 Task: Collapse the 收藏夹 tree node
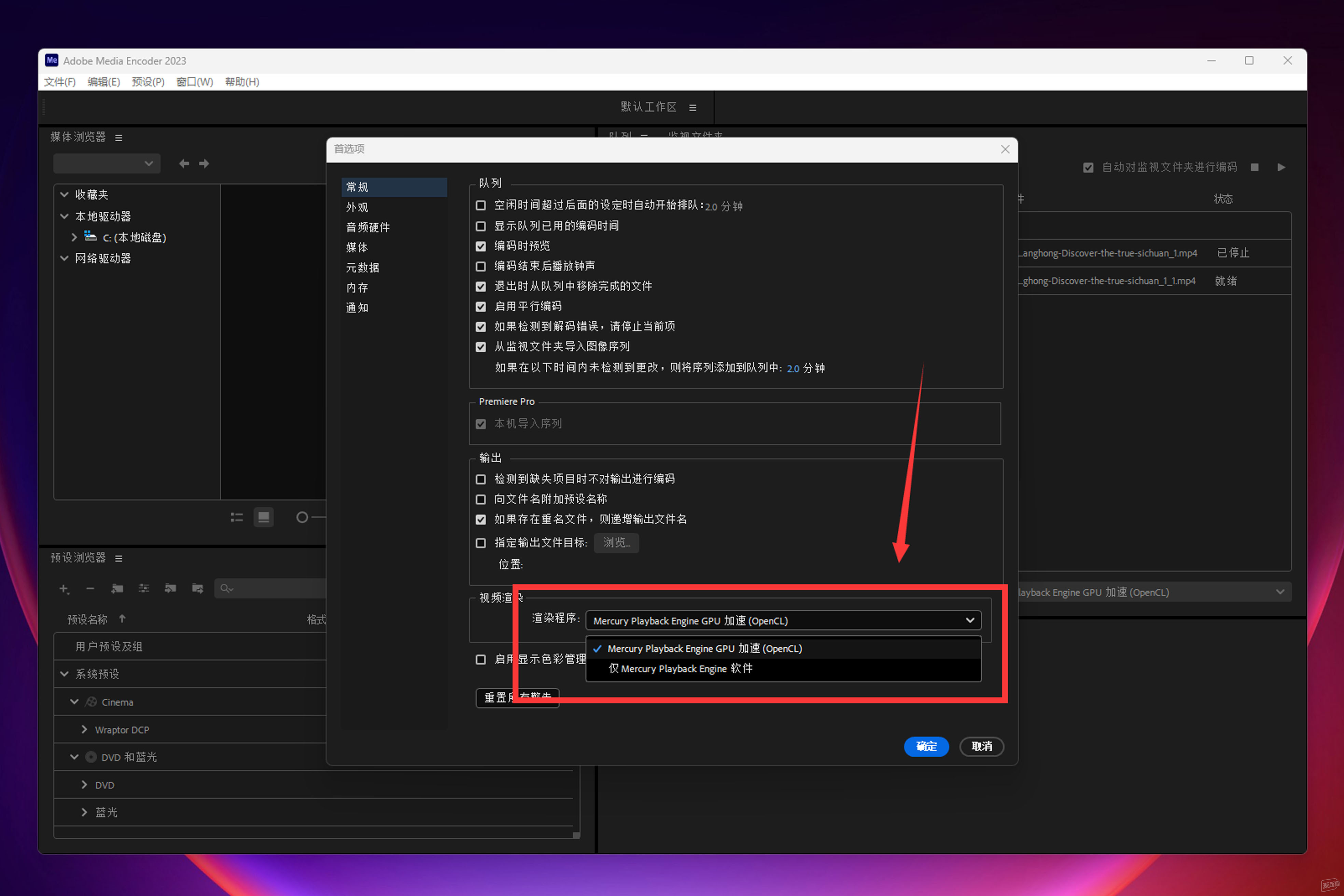[65, 195]
